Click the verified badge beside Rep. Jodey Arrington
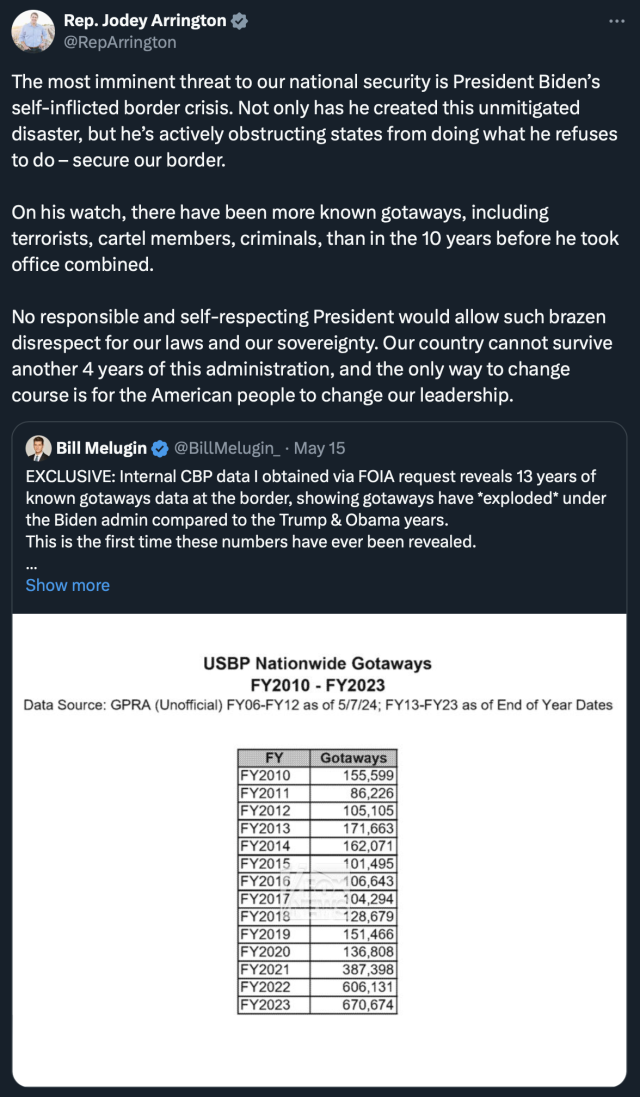This screenshot has width=640, height=1097. point(240,21)
